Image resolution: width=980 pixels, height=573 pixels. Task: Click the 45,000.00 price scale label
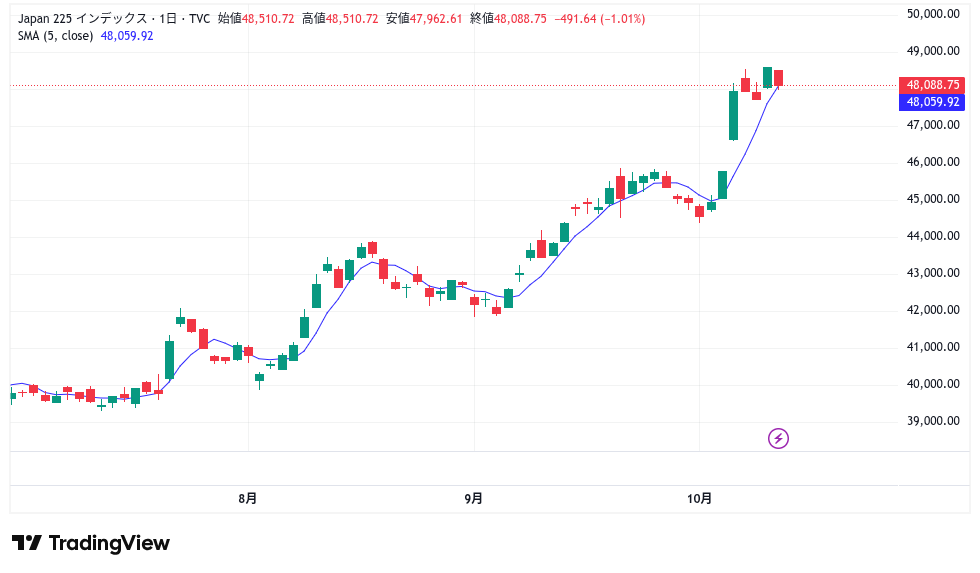click(932, 199)
